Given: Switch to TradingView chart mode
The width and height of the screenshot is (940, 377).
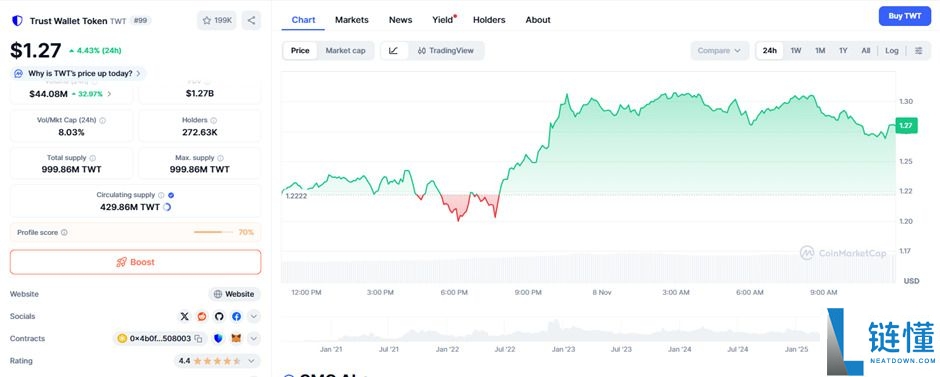Looking at the screenshot, I should point(445,51).
